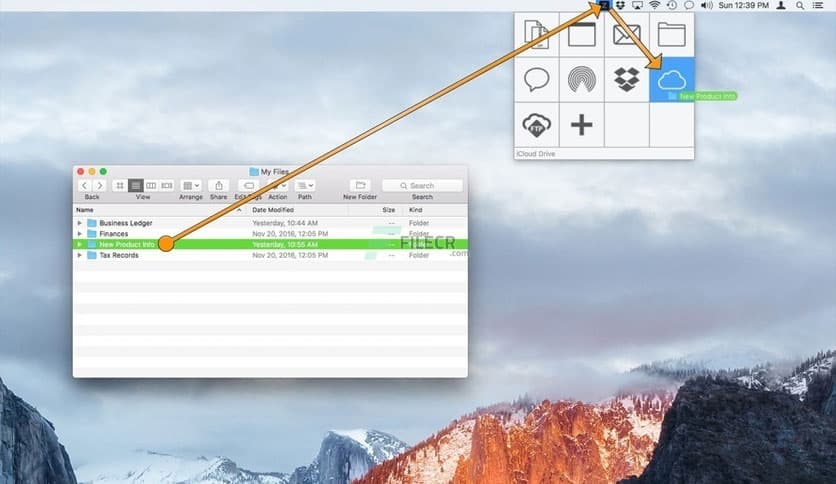Go forward in the My Files Finder window
836x484 pixels.
click(99, 185)
